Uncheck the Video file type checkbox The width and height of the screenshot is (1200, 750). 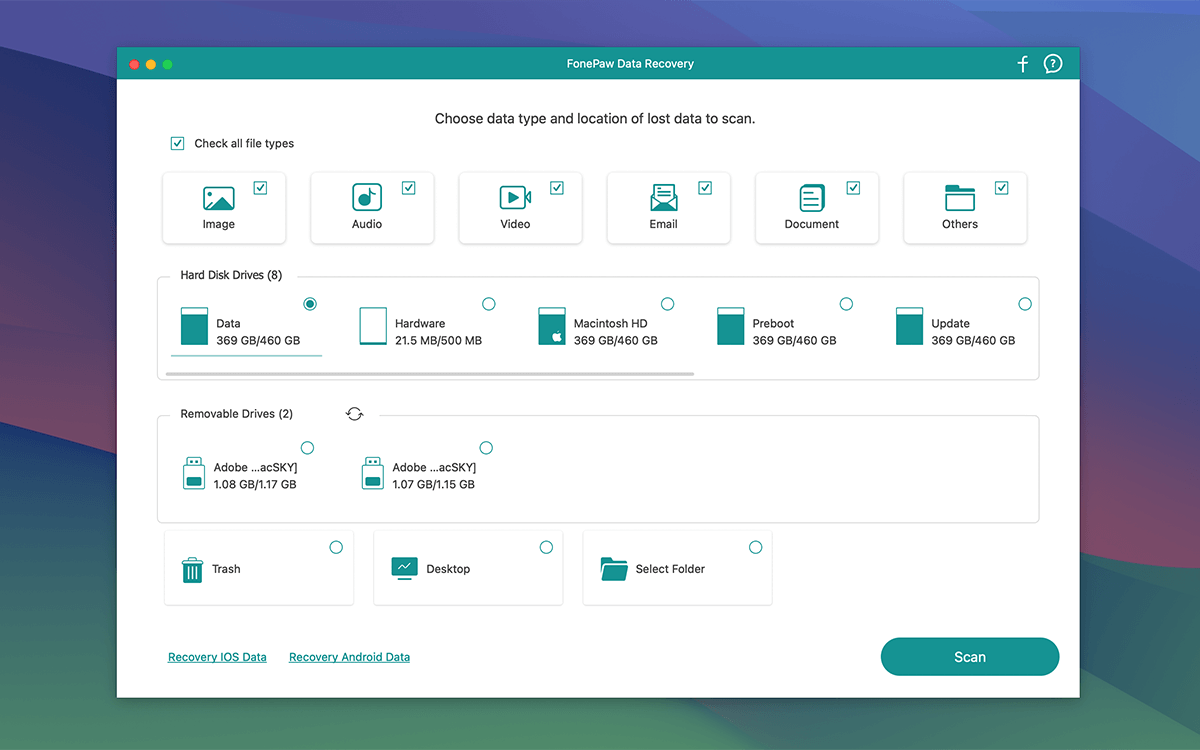point(557,188)
